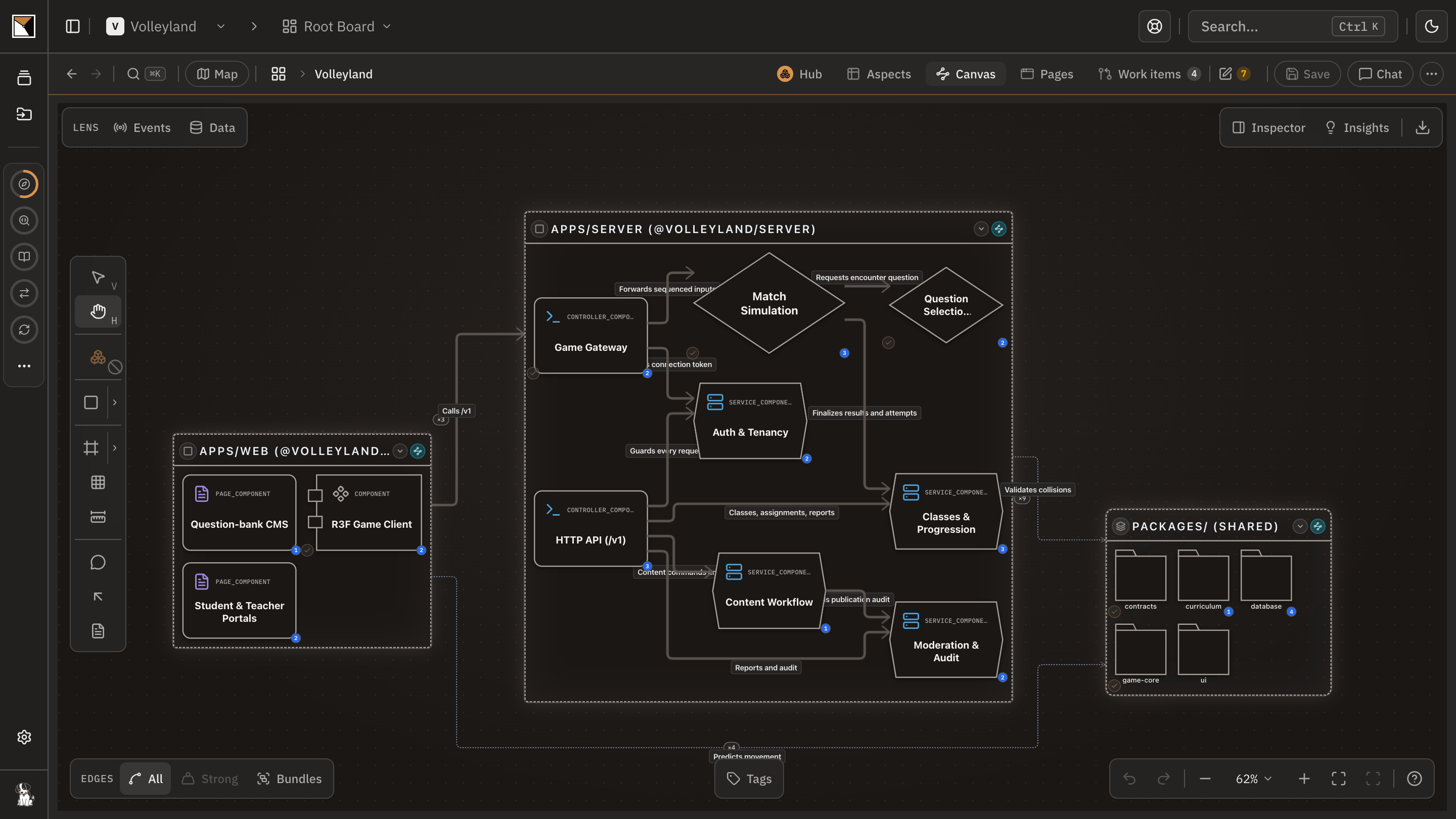Open settings gear in left rail
Image resolution: width=1456 pixels, height=819 pixels.
(x=24, y=737)
